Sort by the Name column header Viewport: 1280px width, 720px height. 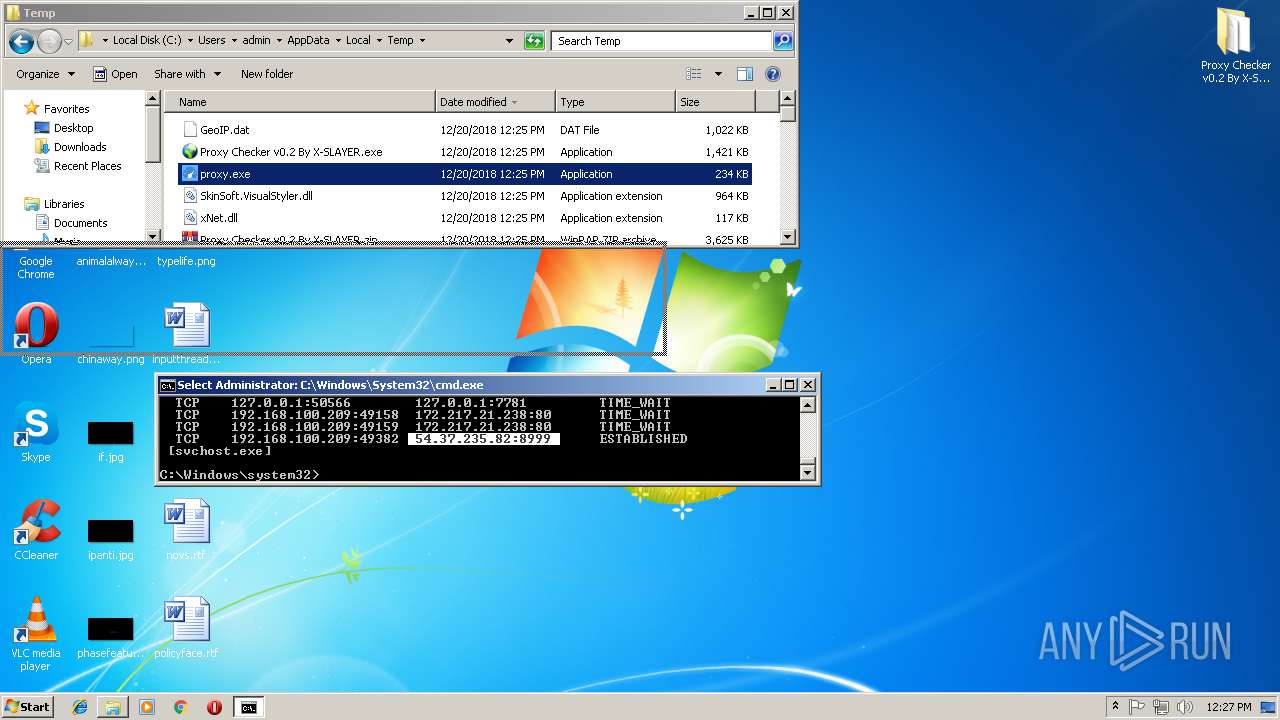click(x=300, y=102)
